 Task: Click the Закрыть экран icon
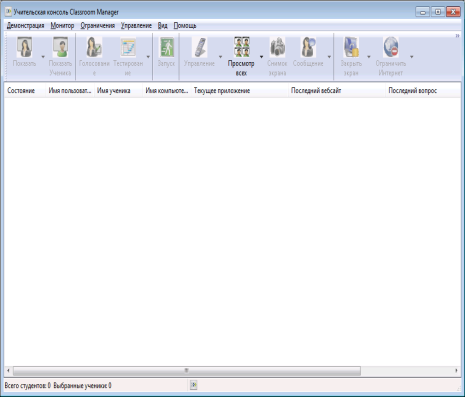(x=351, y=47)
